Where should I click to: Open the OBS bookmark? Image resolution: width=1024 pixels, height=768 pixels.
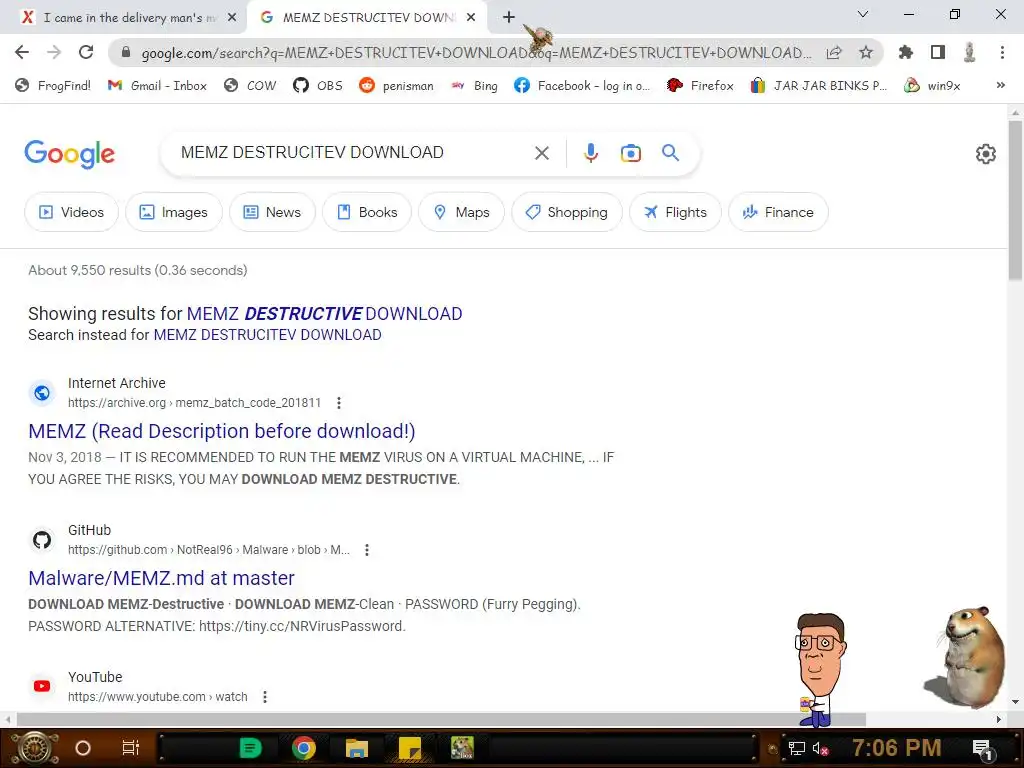(x=318, y=86)
